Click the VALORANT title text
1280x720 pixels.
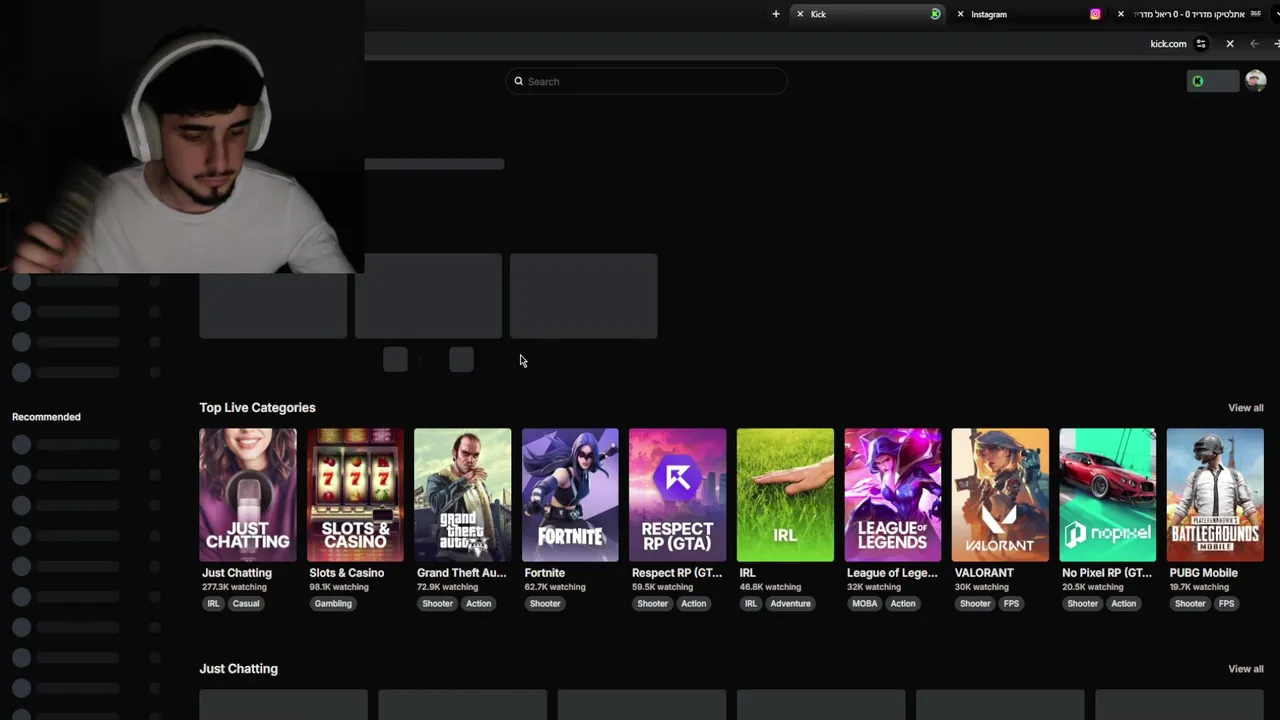(x=984, y=573)
